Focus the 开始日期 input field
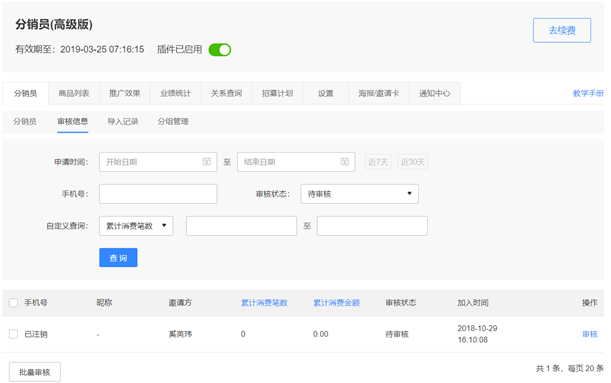 (158, 162)
